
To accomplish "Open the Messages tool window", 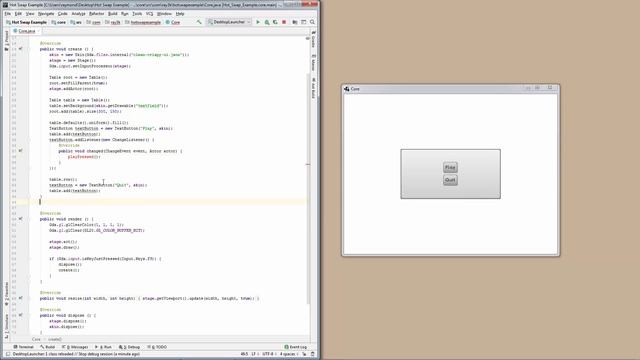I will click(x=75, y=347).
